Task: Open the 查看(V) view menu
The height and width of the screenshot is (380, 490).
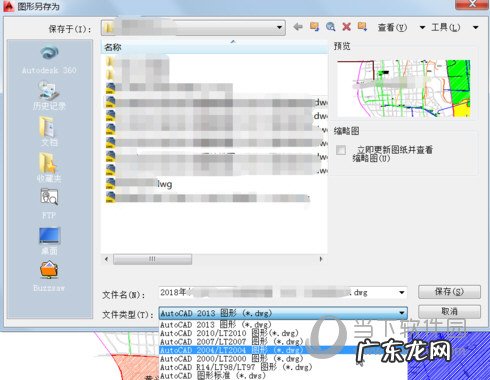Action: click(x=392, y=27)
